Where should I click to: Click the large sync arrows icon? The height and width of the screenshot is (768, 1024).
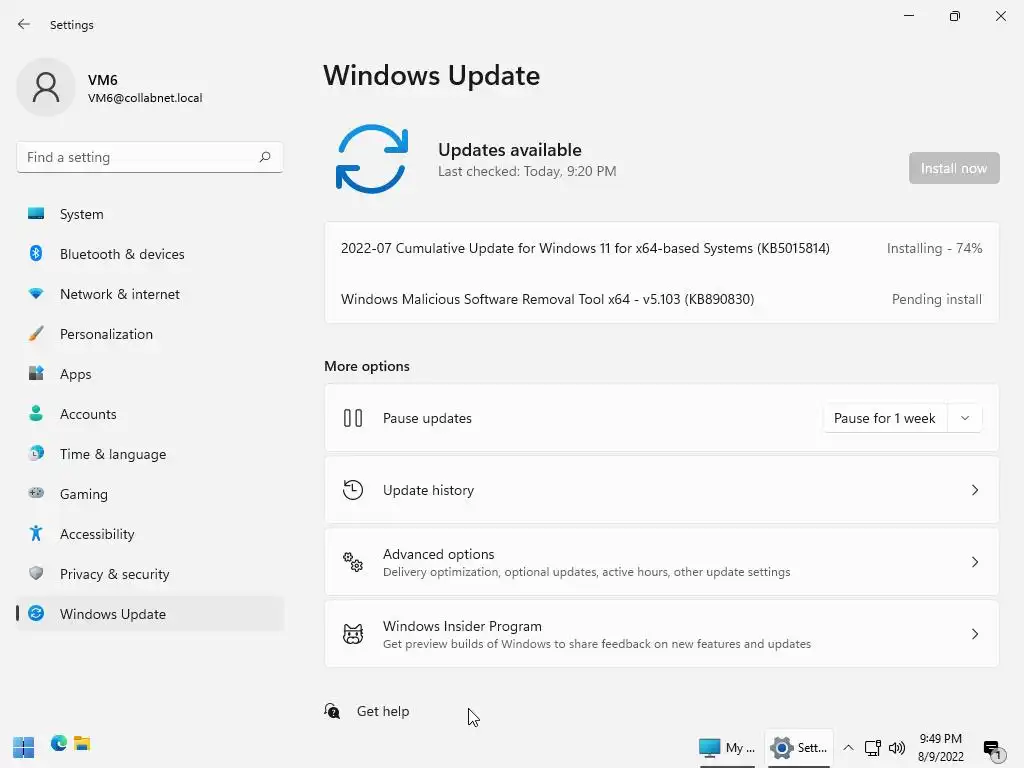pos(372,159)
